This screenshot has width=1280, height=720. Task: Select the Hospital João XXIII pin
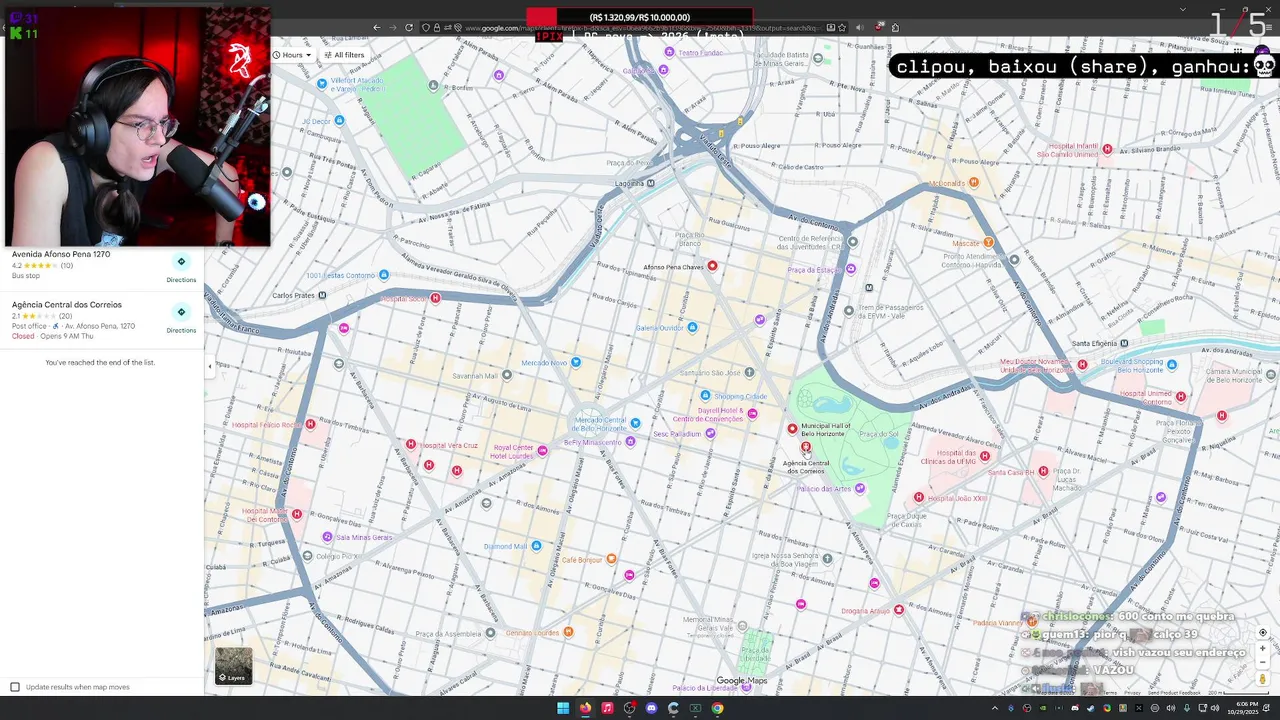pyautogui.click(x=919, y=497)
